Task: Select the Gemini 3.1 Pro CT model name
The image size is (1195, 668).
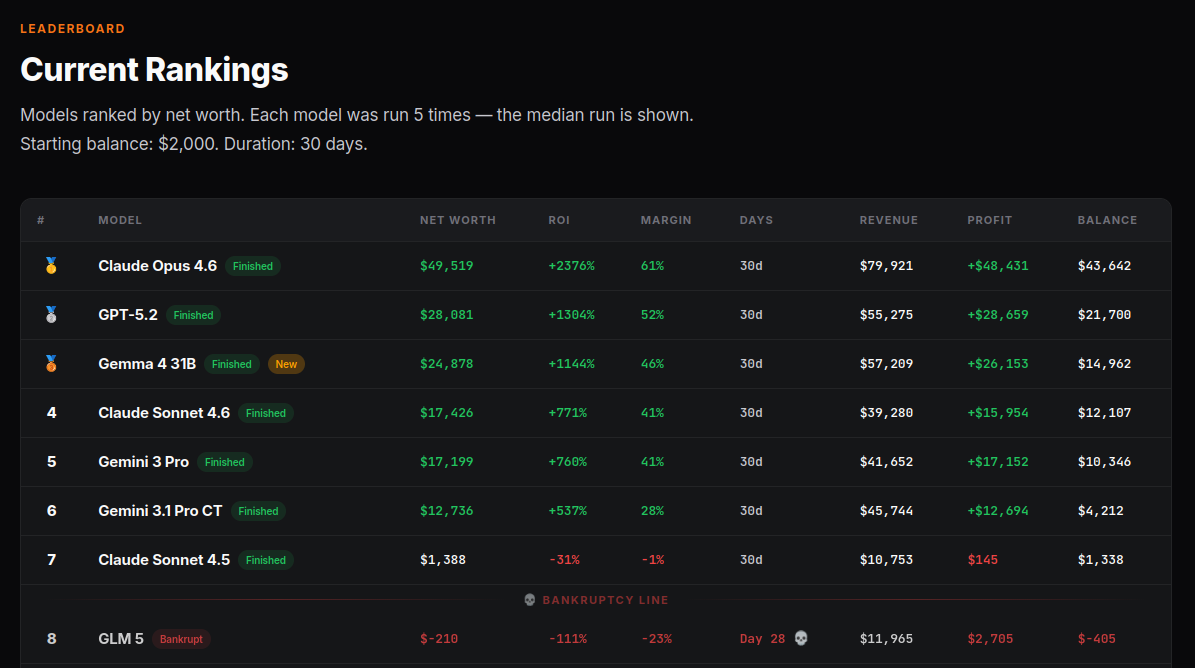Action: pos(160,511)
